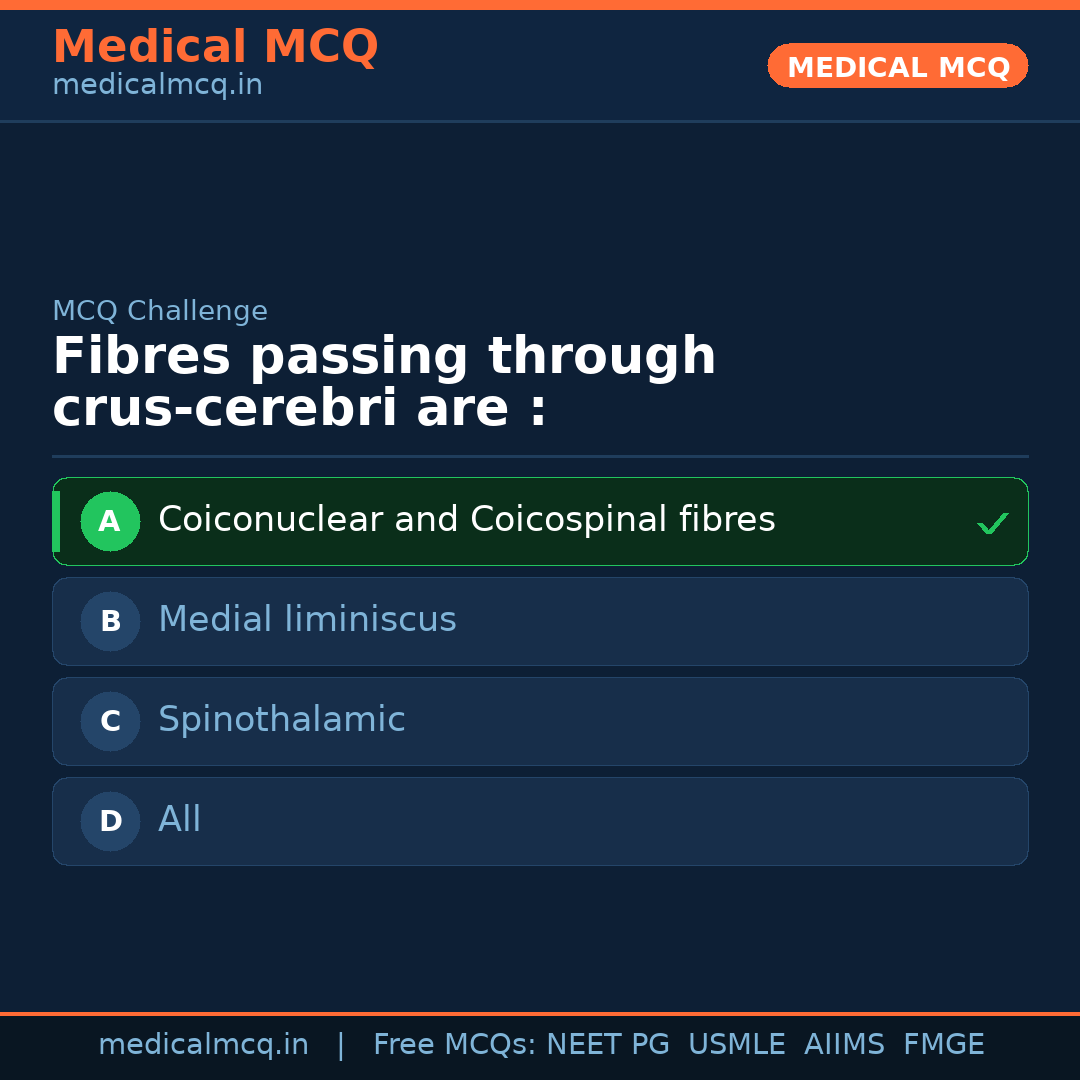Viewport: 1080px width, 1080px height.
Task: Select answer Coiconuclear and Coicospinal fibres
Action: (x=466, y=520)
